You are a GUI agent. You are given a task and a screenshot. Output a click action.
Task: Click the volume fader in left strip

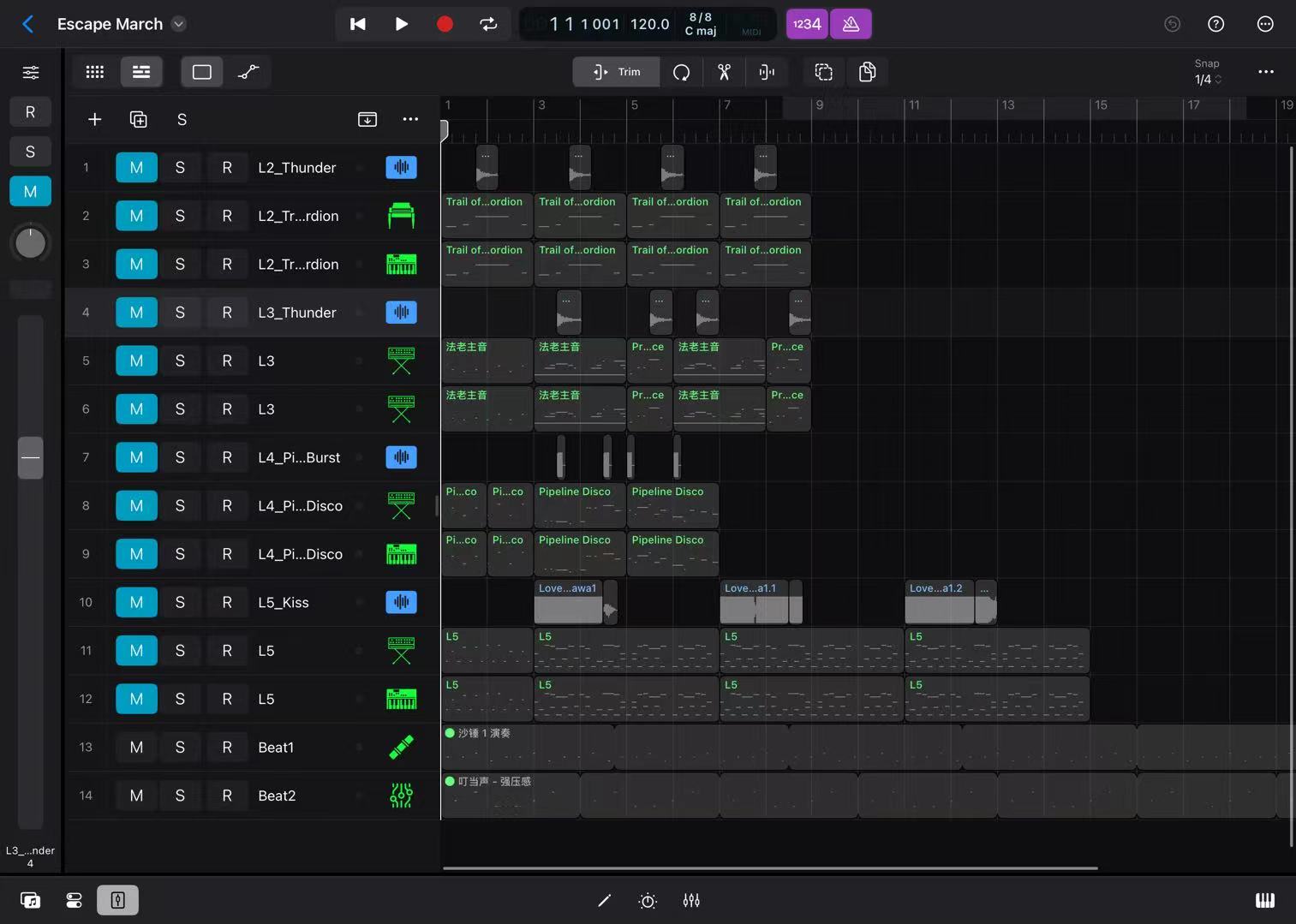tap(31, 457)
